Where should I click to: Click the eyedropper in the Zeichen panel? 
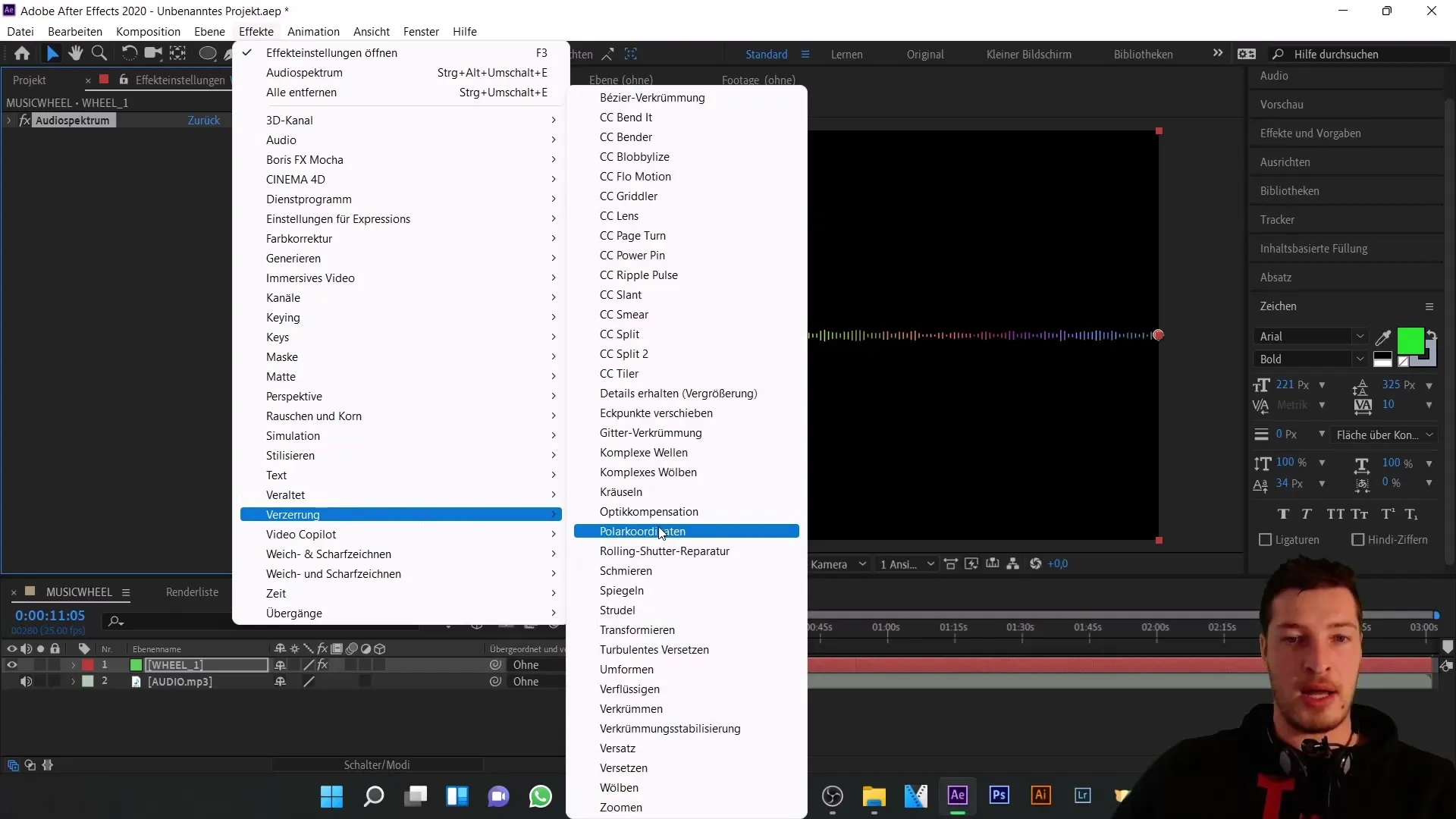click(x=1383, y=337)
